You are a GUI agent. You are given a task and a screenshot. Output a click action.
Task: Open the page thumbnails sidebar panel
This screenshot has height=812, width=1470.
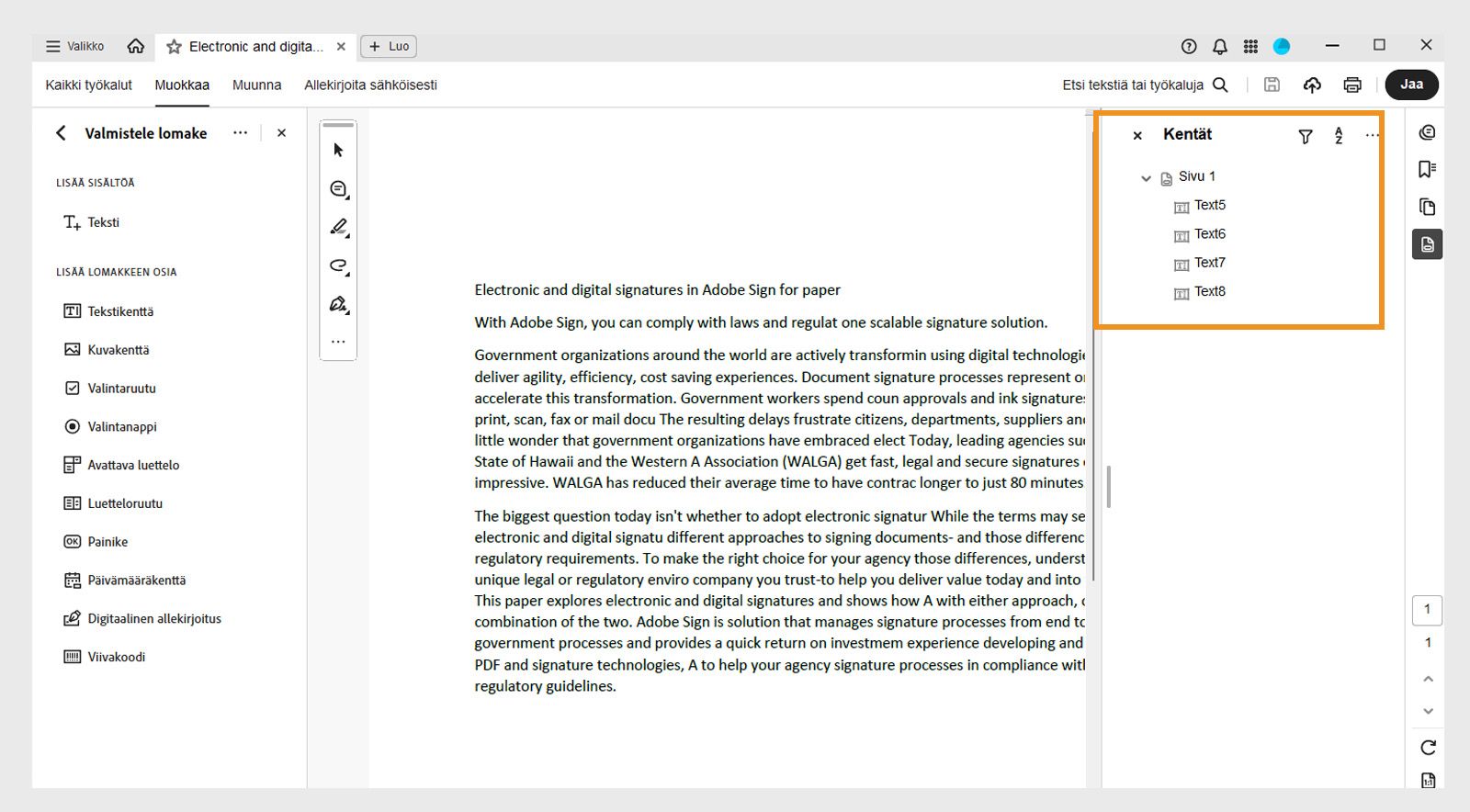tap(1427, 207)
